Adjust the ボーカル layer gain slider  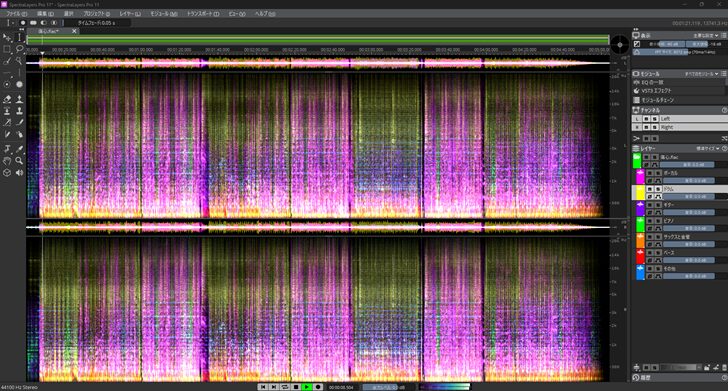point(688,181)
